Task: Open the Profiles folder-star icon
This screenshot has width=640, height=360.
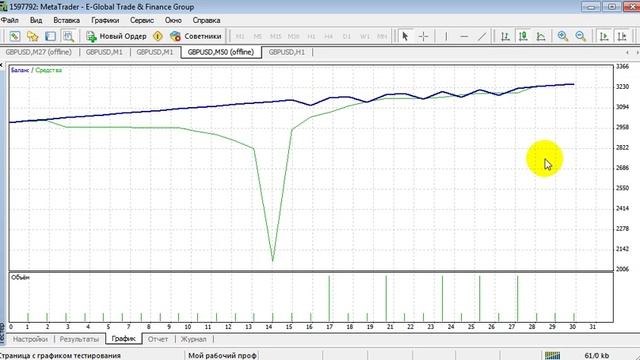Action: point(33,36)
